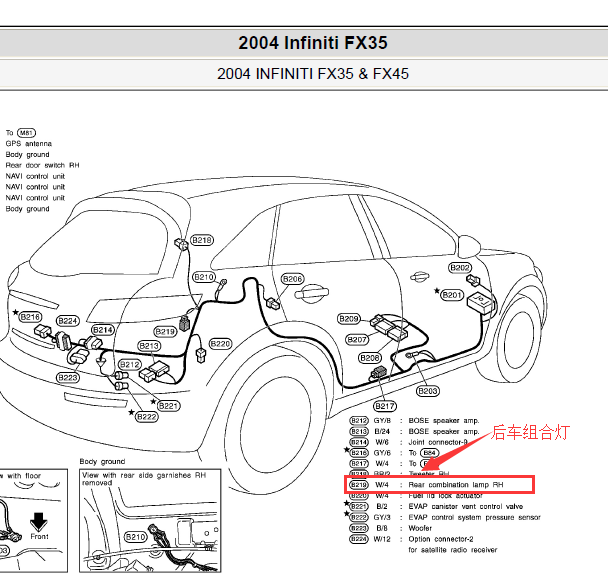Click the "2004 INFINITI FX35 & FX45" subtitle
This screenshot has width=608, height=578.
point(313,74)
